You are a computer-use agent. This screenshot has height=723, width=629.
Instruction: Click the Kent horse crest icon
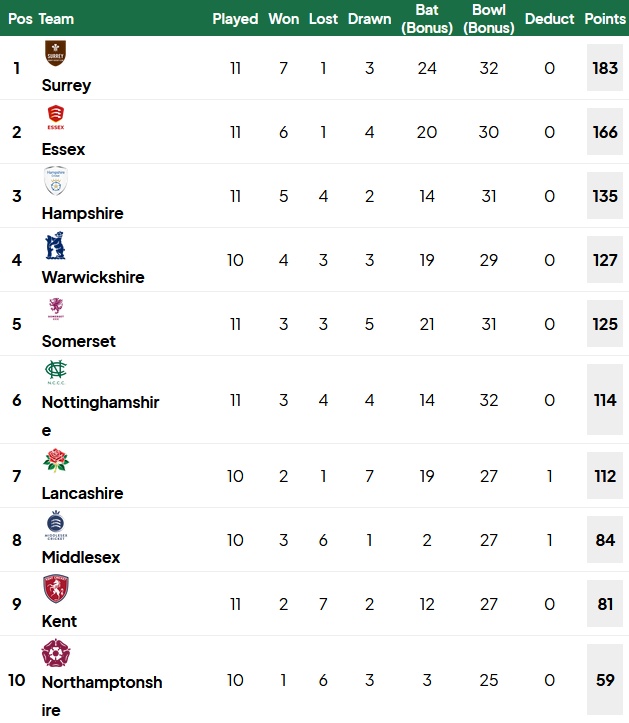pos(56,588)
